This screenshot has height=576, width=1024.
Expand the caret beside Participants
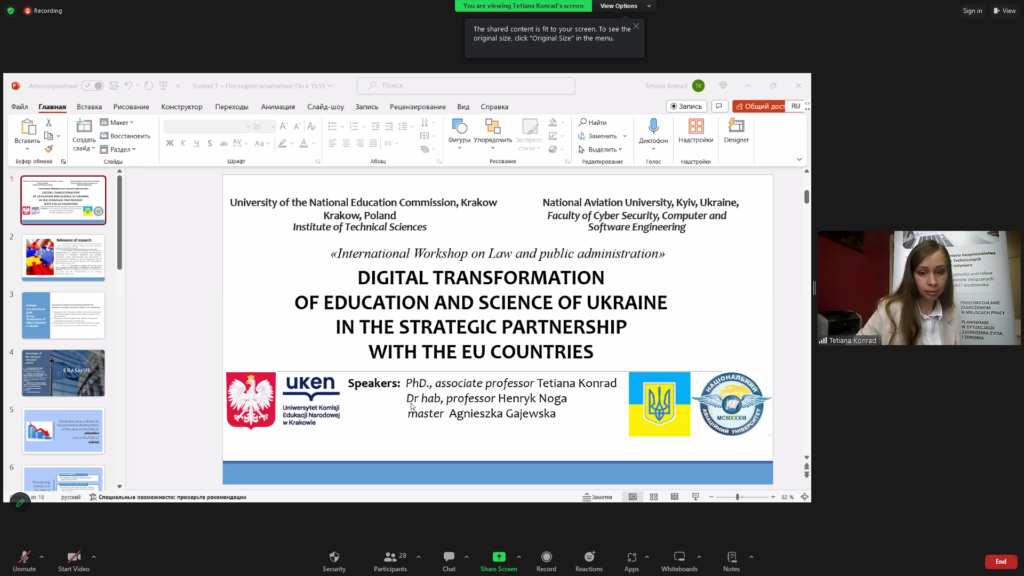coord(419,557)
